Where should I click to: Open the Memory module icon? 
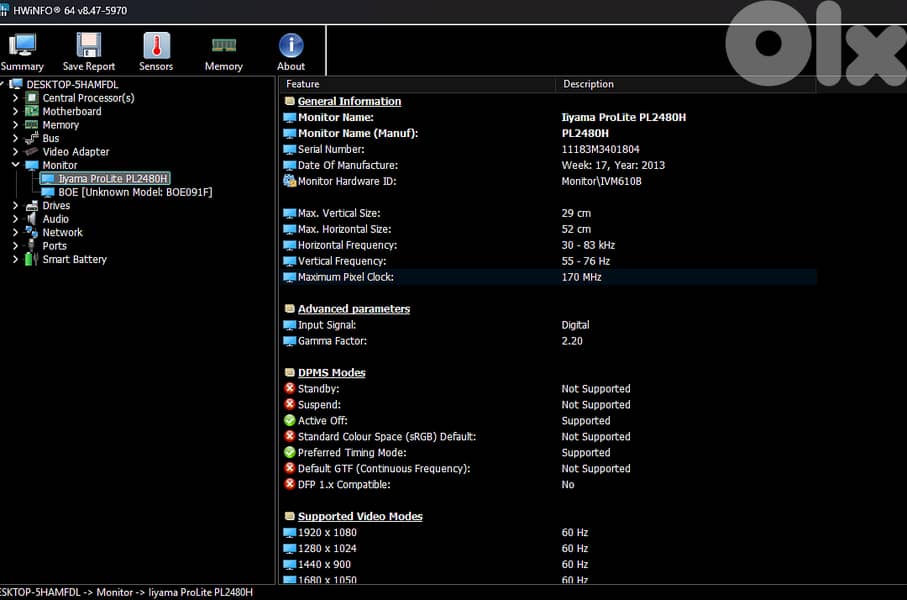coord(224,45)
